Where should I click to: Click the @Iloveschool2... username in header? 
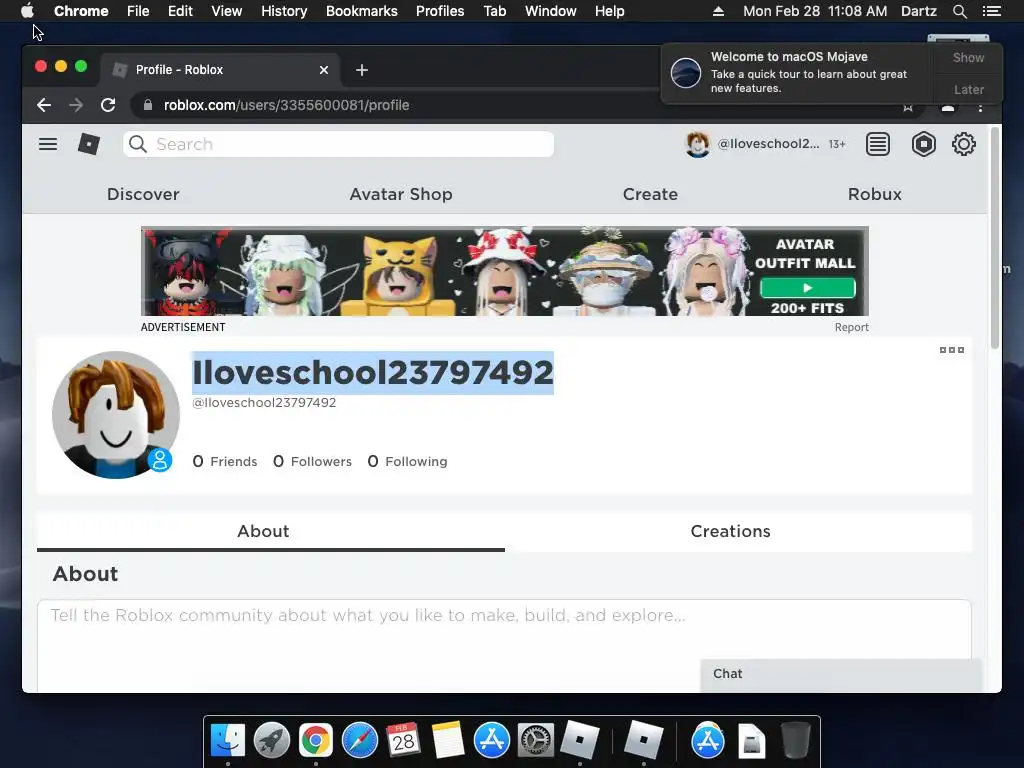point(768,144)
